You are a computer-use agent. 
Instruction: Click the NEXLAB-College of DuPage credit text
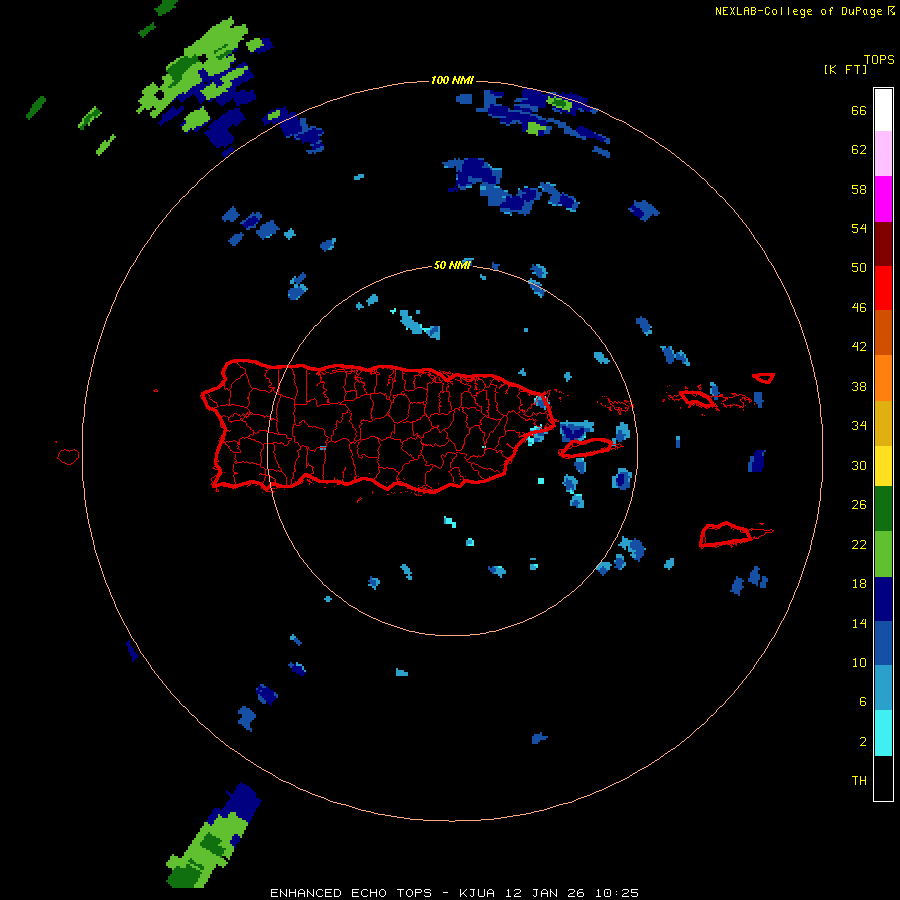coord(805,11)
